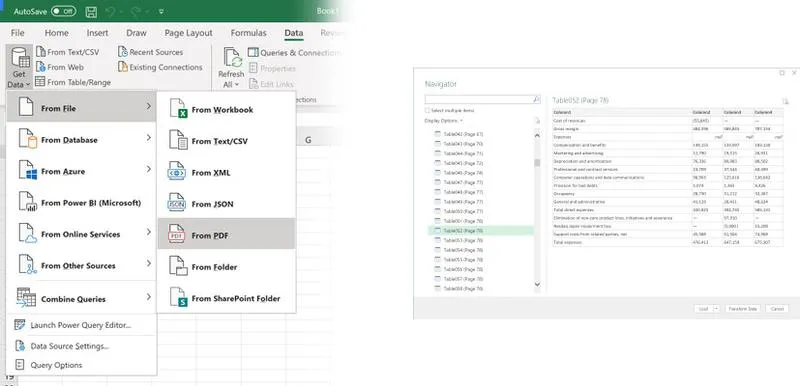Open Customize Quick Access Toolbar dropdown

[x=161, y=11]
